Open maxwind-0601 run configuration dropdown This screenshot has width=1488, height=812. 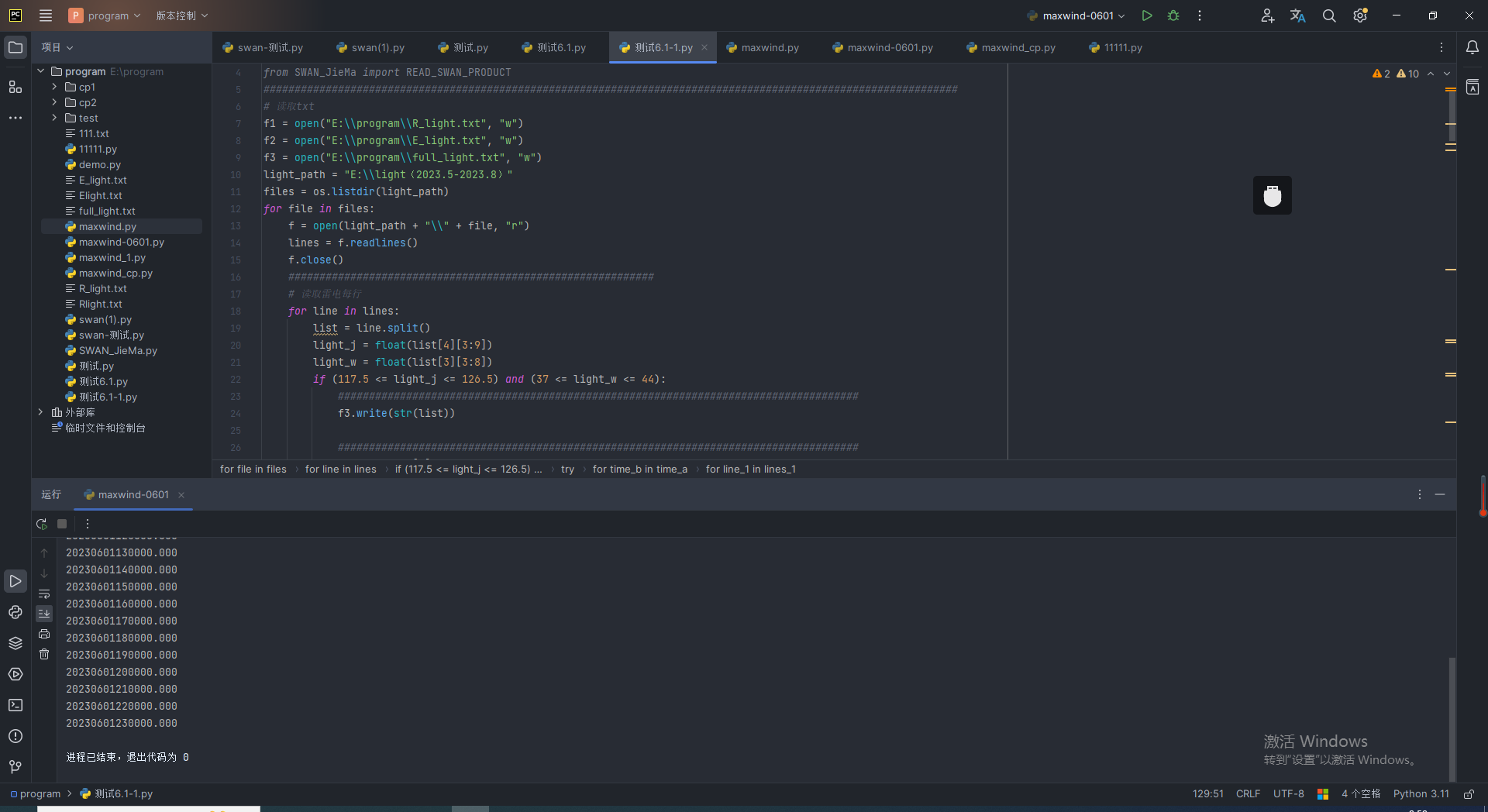[1076, 15]
